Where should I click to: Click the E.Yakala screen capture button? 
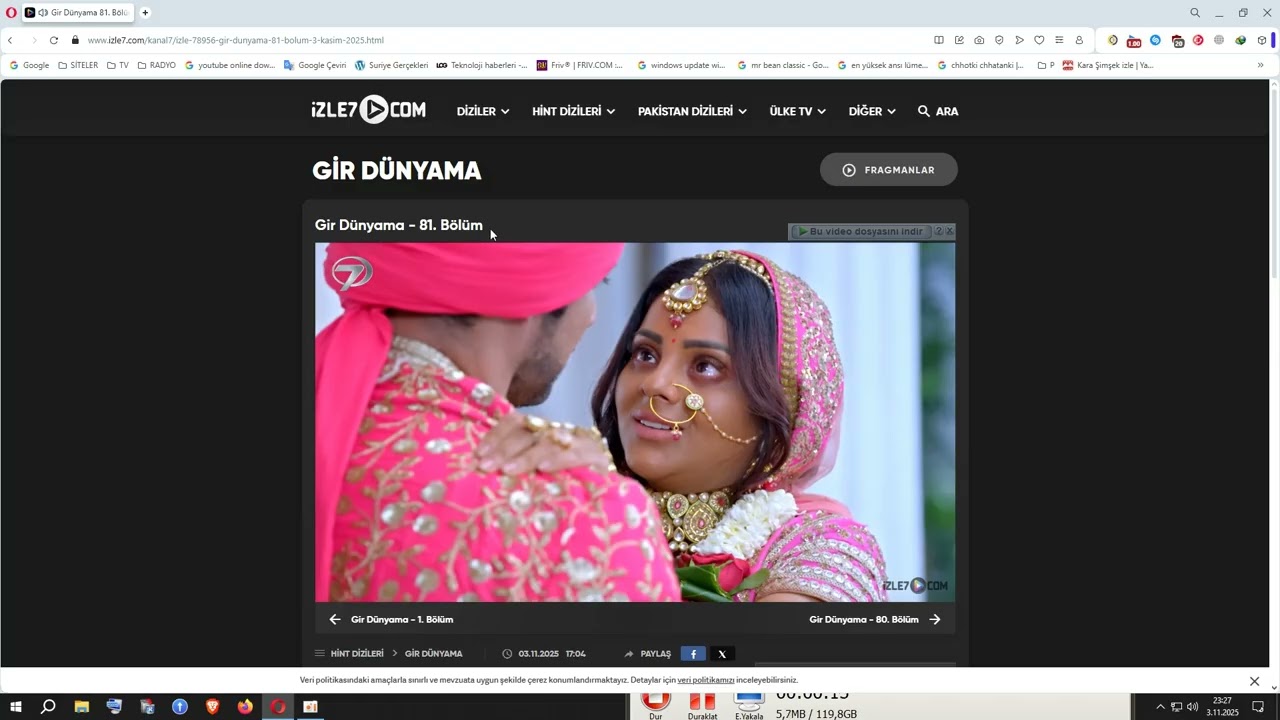pos(749,706)
